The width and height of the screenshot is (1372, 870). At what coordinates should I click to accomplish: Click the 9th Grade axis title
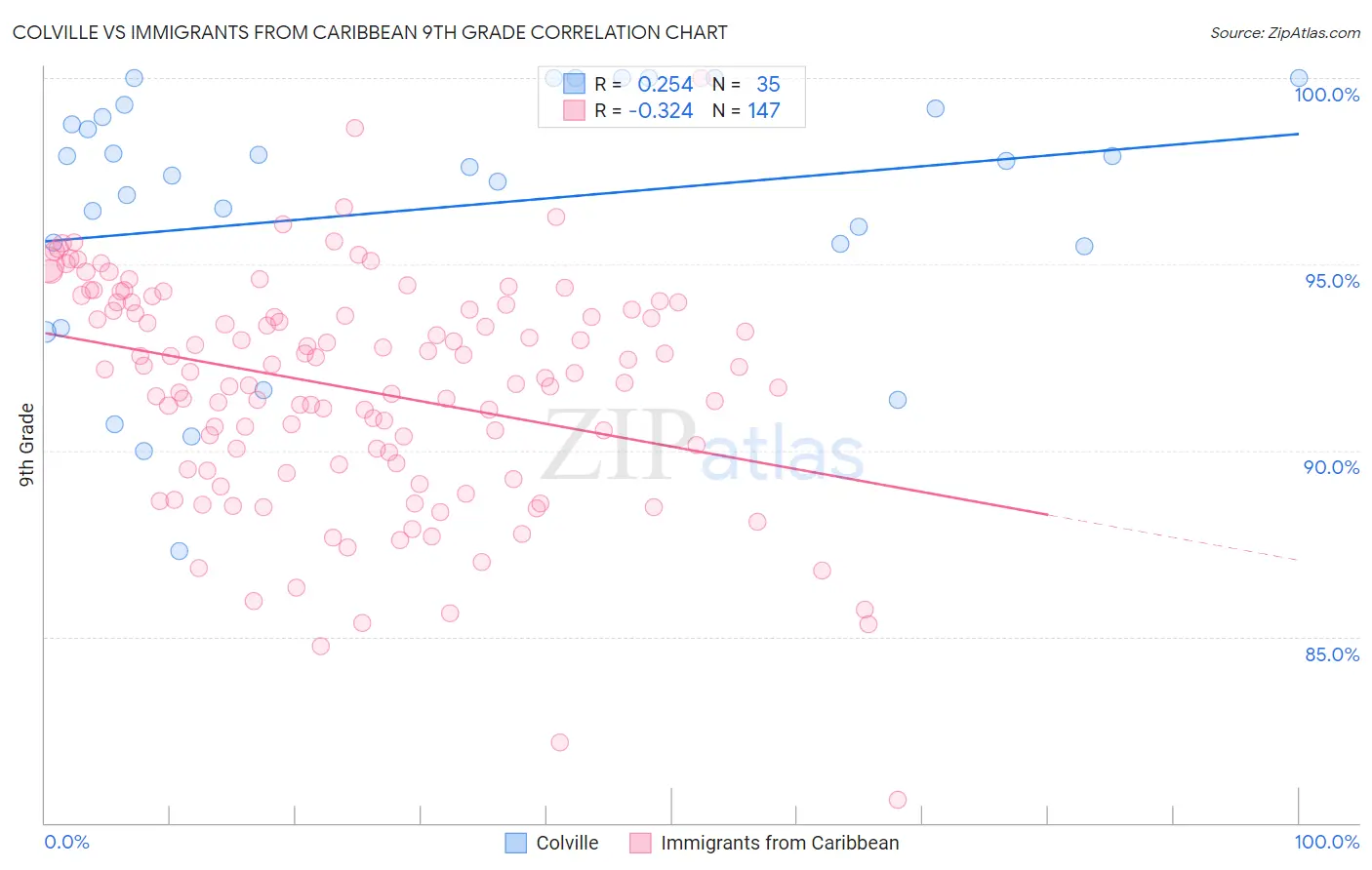click(27, 445)
